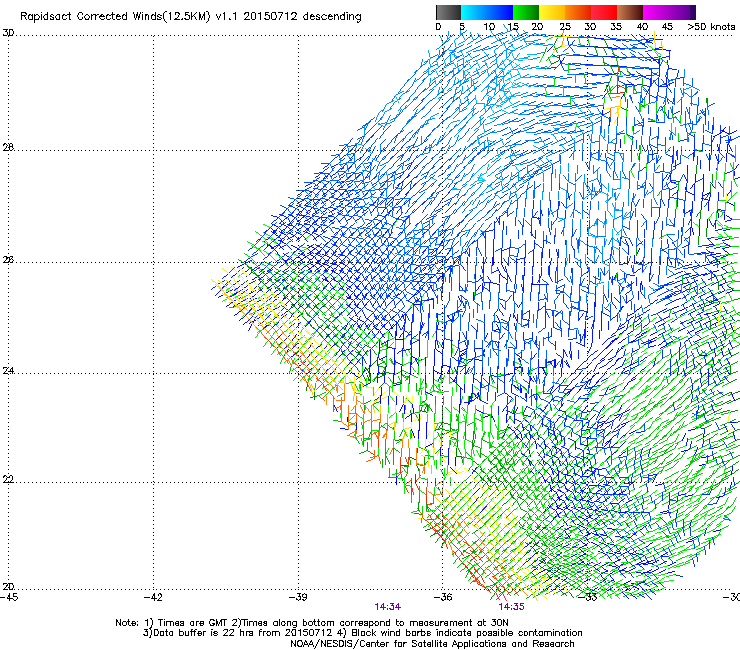Click the orange 25–30 knots color bar segment
Screen dimensions: 740x650
578,12
